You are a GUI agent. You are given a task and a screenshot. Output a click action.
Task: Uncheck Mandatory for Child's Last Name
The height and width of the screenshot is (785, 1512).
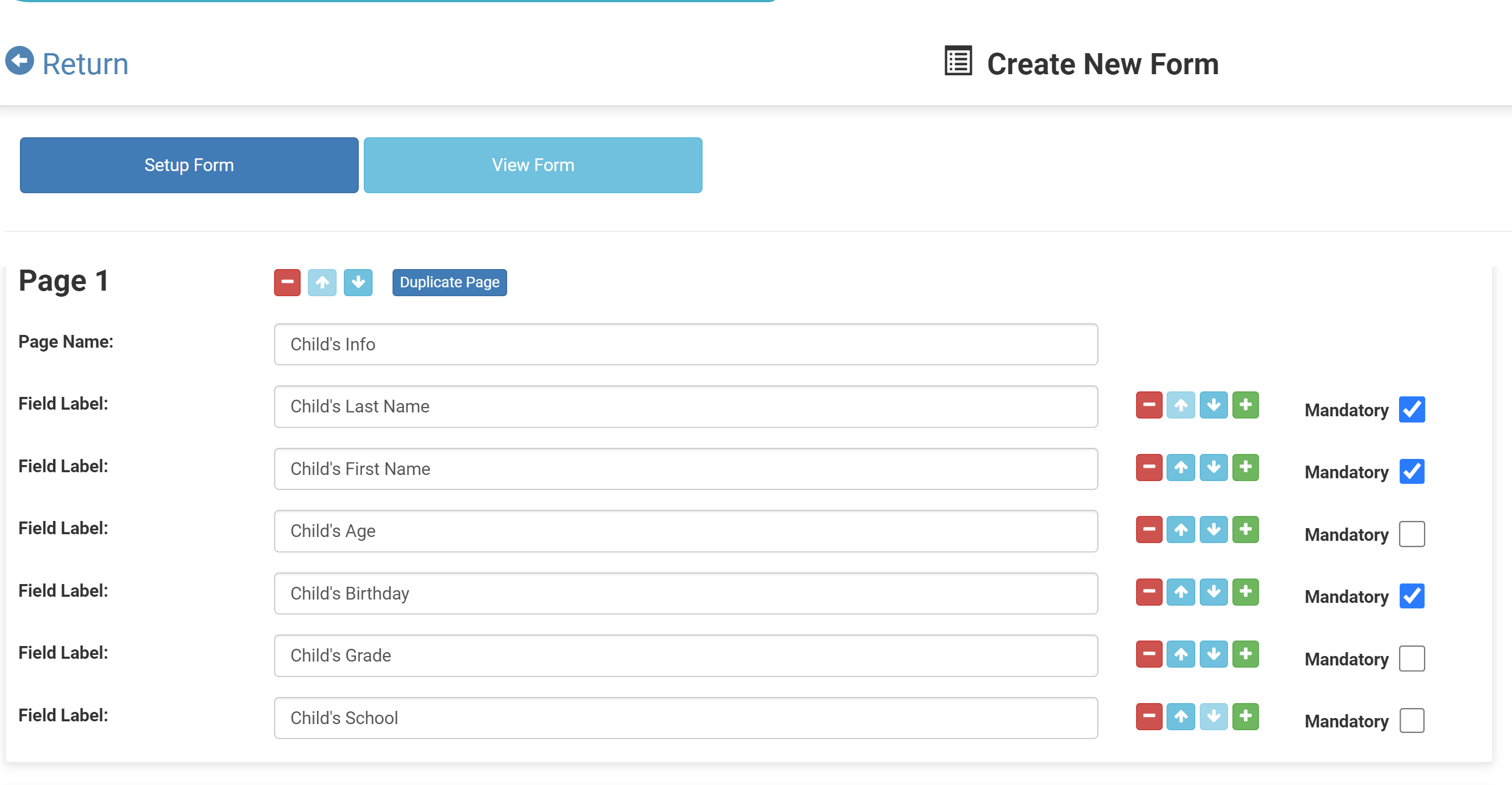tap(1411, 410)
